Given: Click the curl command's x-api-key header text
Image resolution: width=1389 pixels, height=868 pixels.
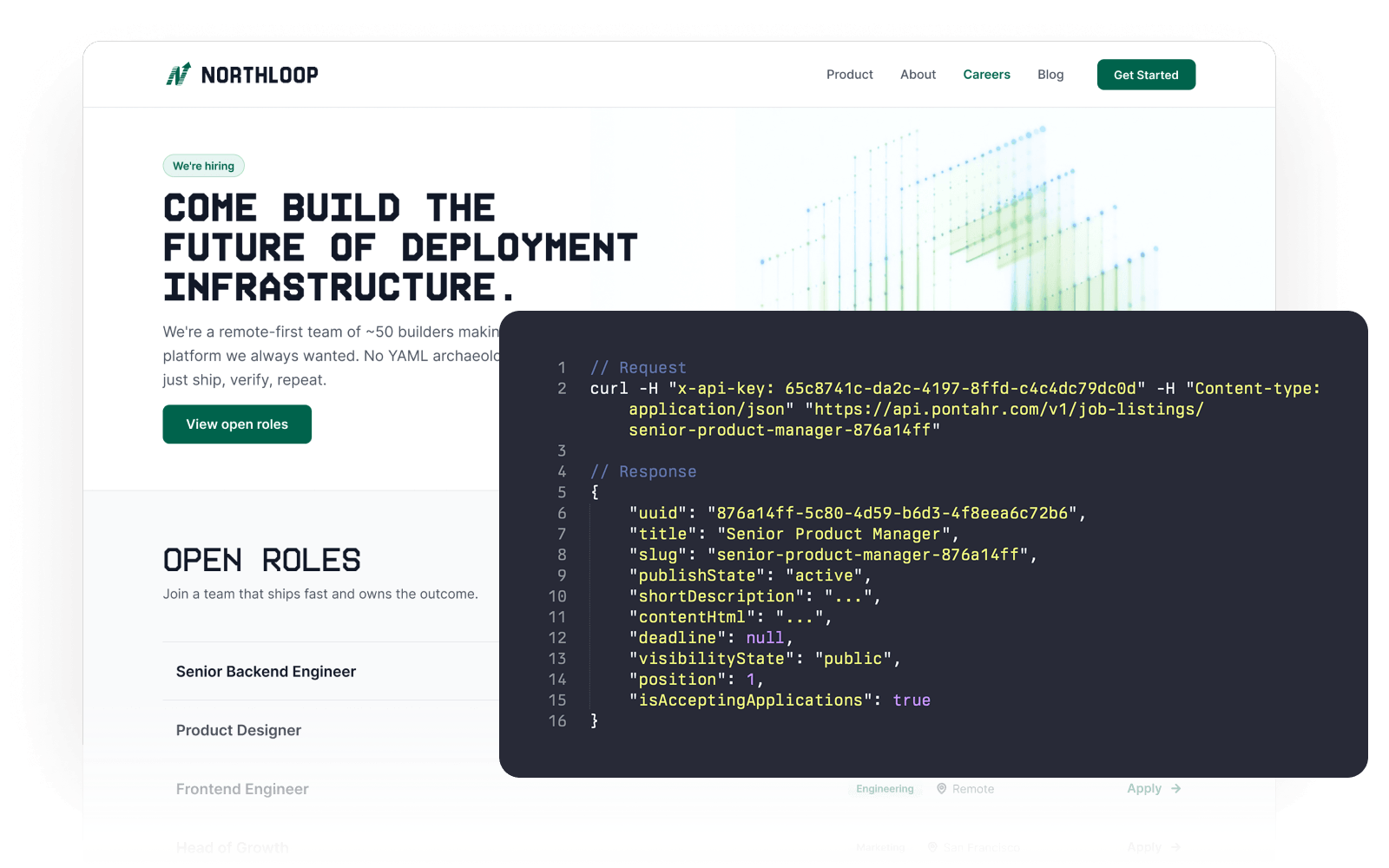Looking at the screenshot, I should point(907,389).
